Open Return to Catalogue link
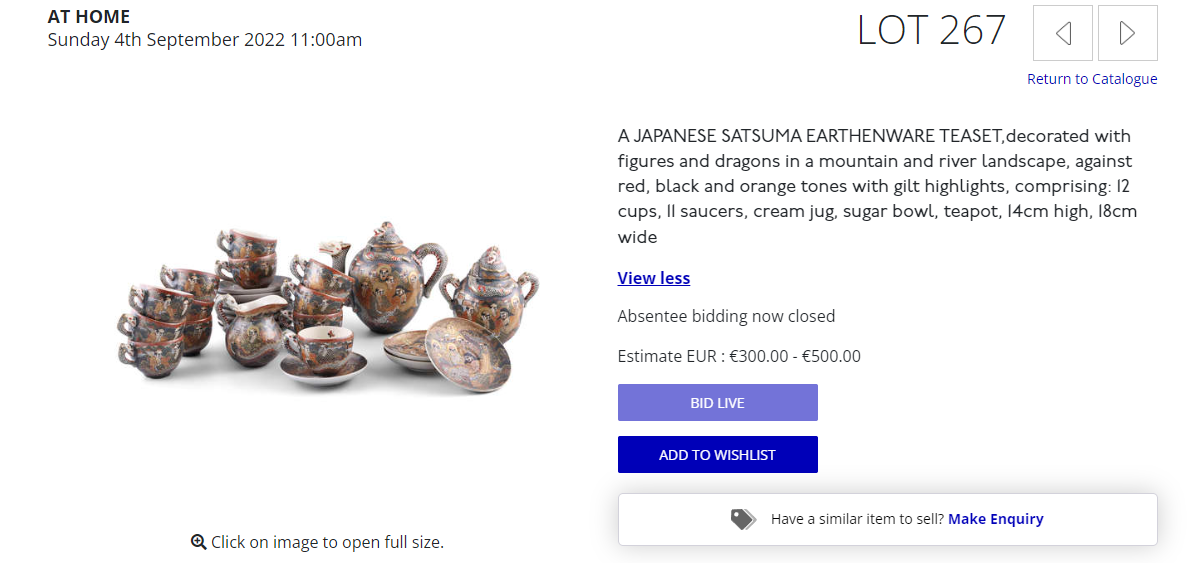This screenshot has height=563, width=1188. [x=1091, y=79]
